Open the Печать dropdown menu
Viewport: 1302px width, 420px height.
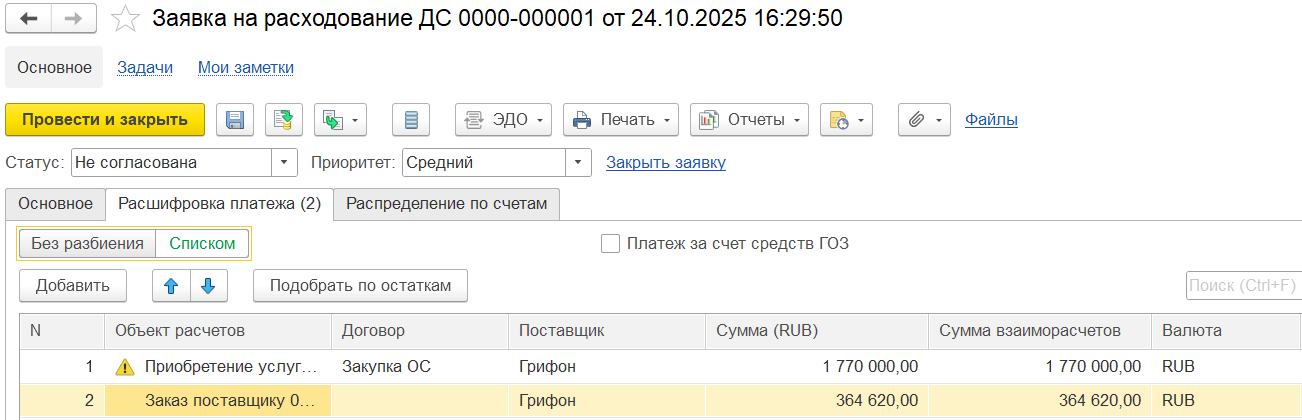pyautogui.click(x=621, y=120)
